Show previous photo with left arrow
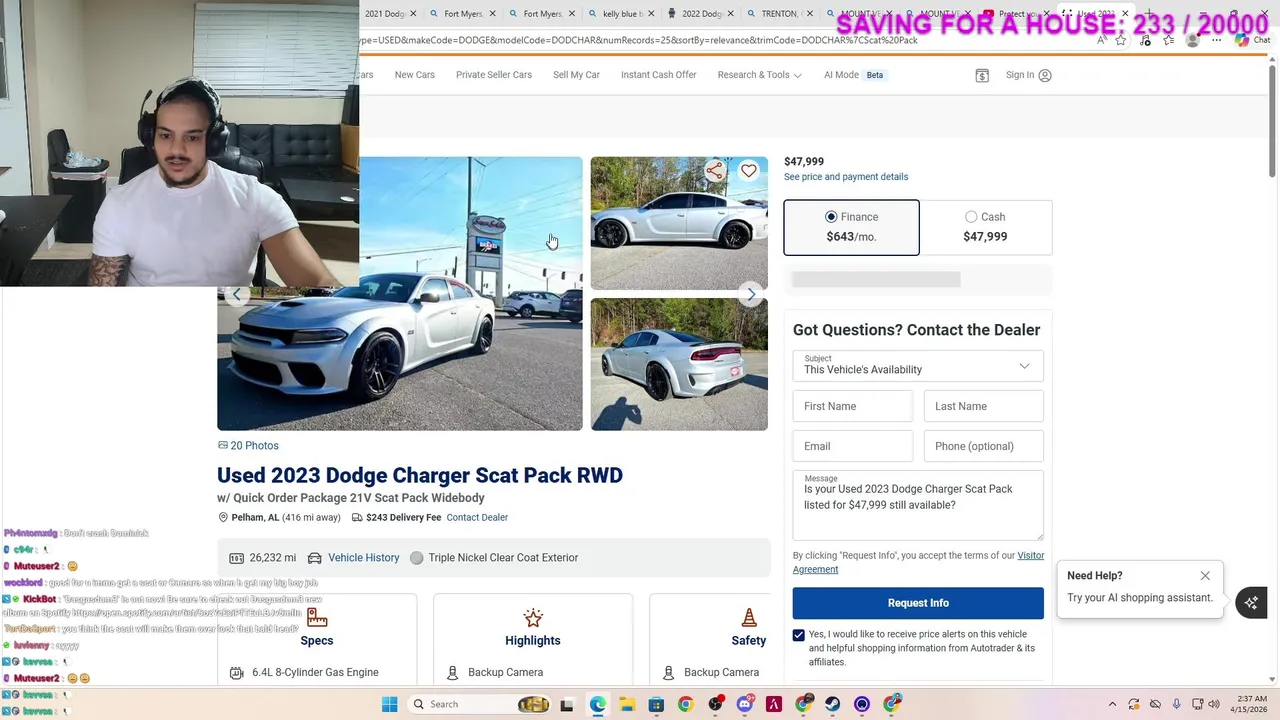This screenshot has width=1280, height=720. pyautogui.click(x=236, y=294)
